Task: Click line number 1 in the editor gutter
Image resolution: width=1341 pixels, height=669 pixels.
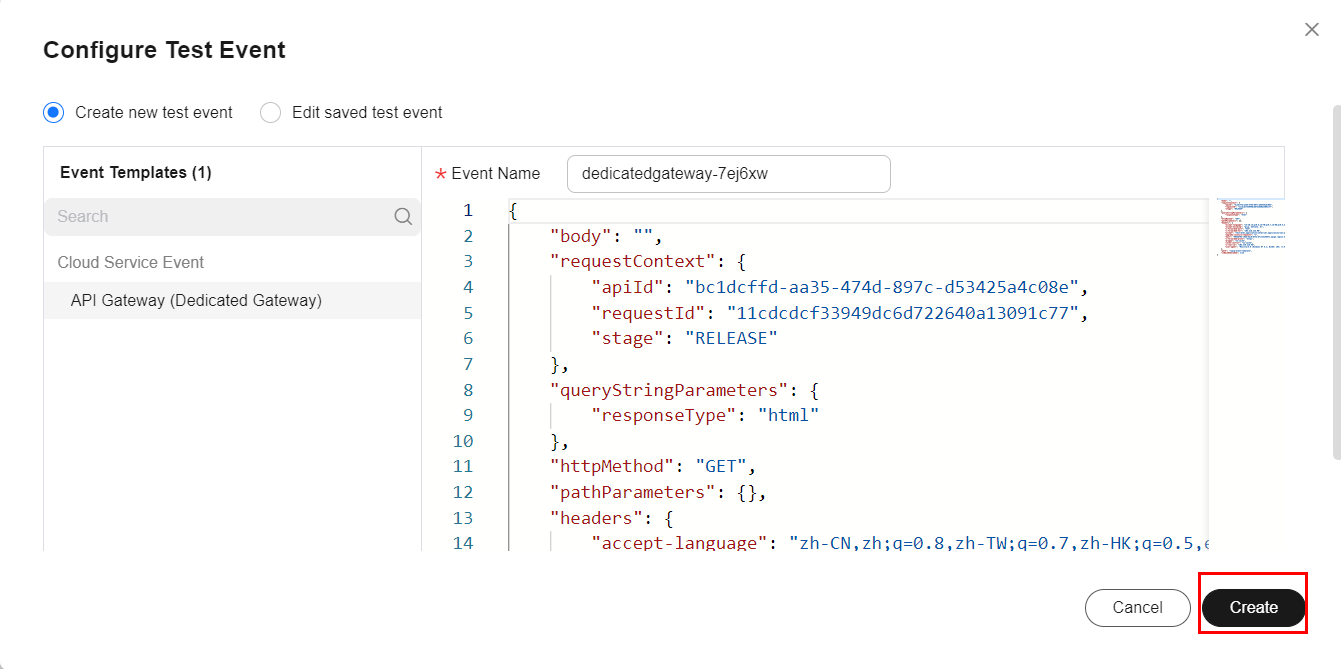Action: click(x=466, y=211)
